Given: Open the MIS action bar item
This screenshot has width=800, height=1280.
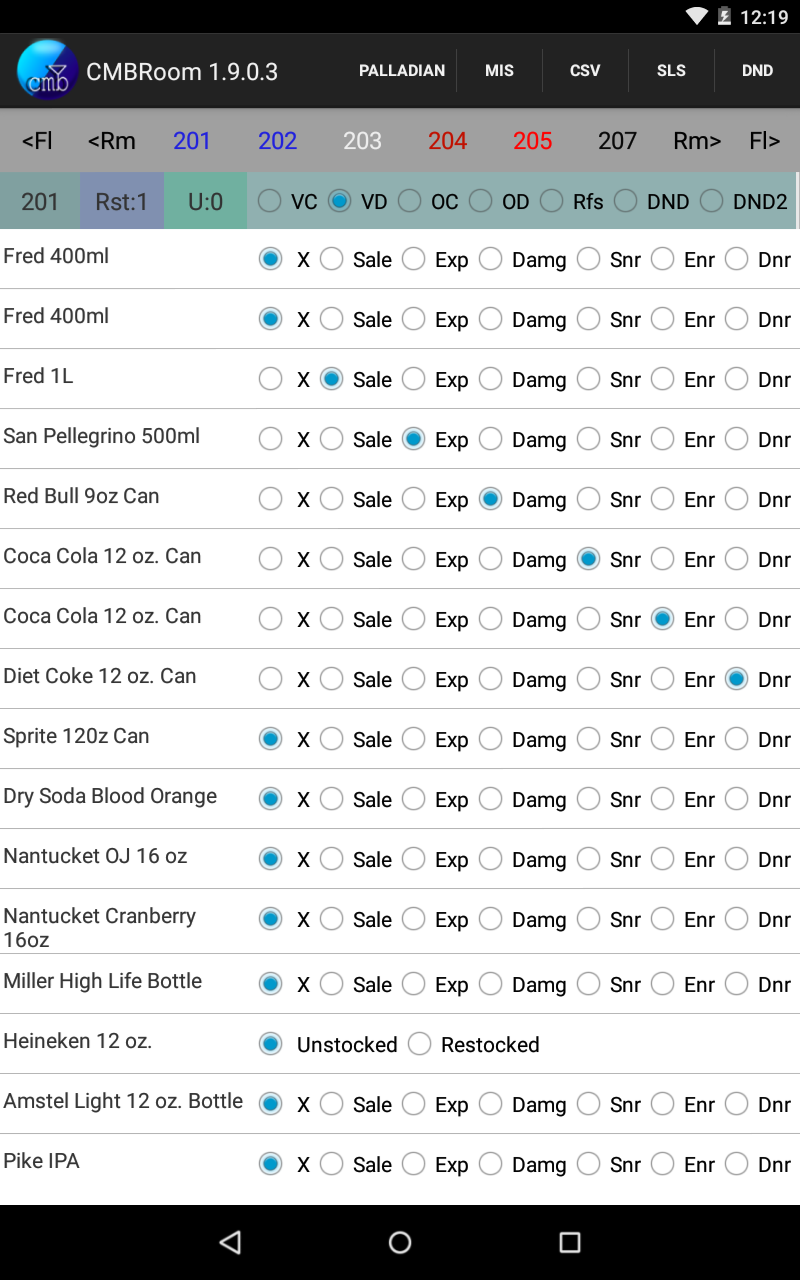Looking at the screenshot, I should point(499,71).
